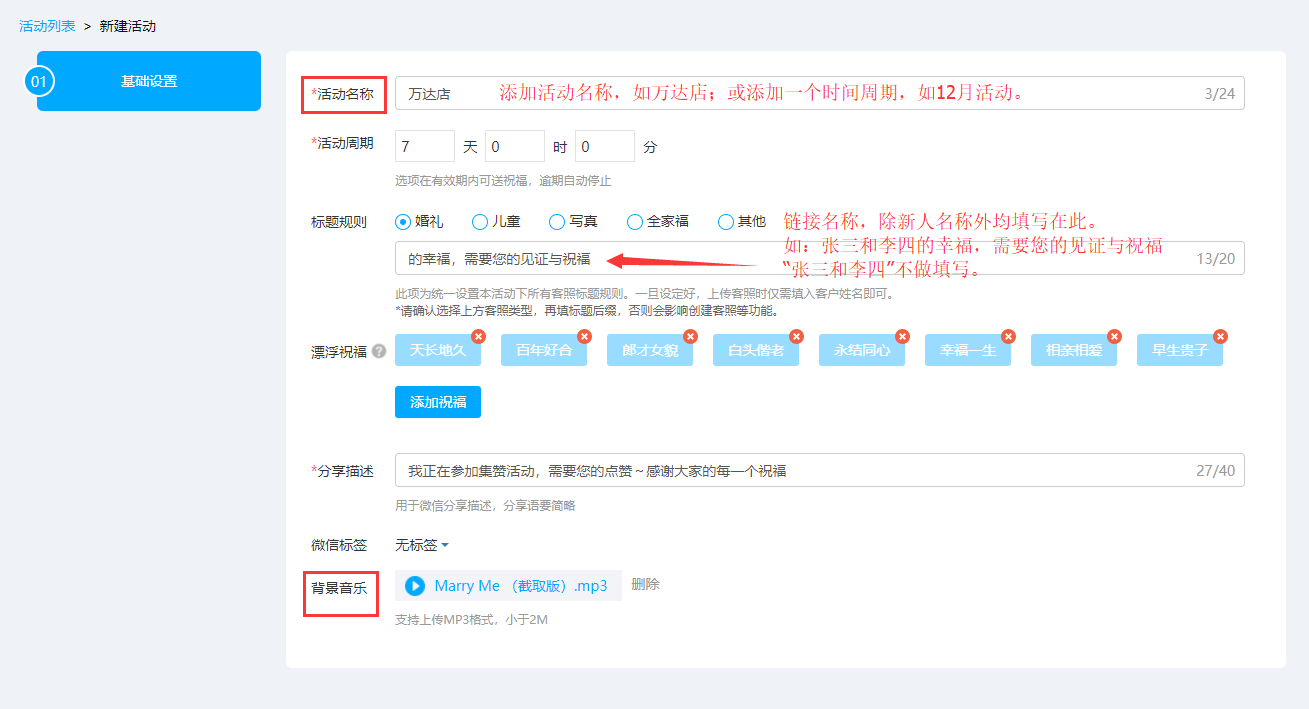The image size is (1309, 709).
Task: Click the activity period days field
Action: point(425,146)
